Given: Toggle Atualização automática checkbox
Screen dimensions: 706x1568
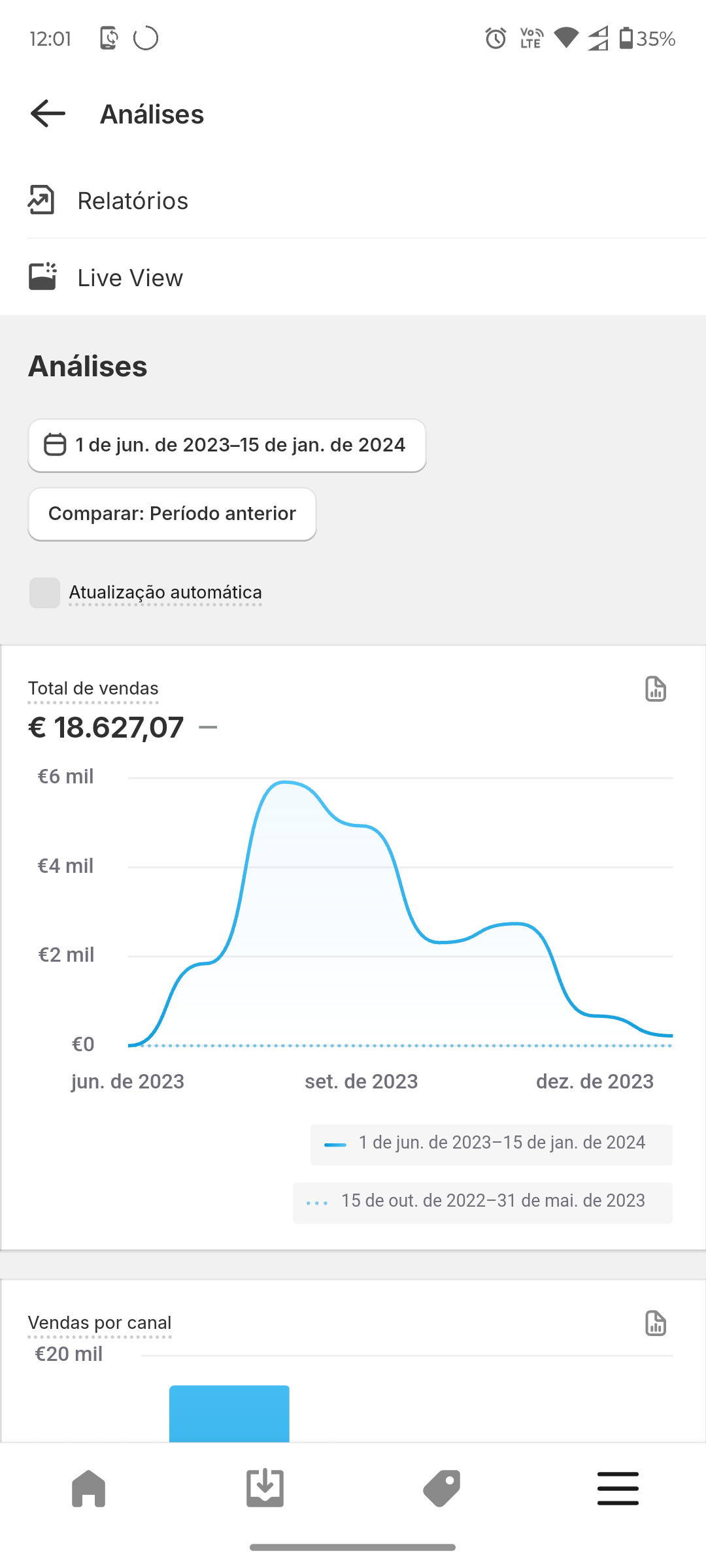Looking at the screenshot, I should click(x=45, y=593).
